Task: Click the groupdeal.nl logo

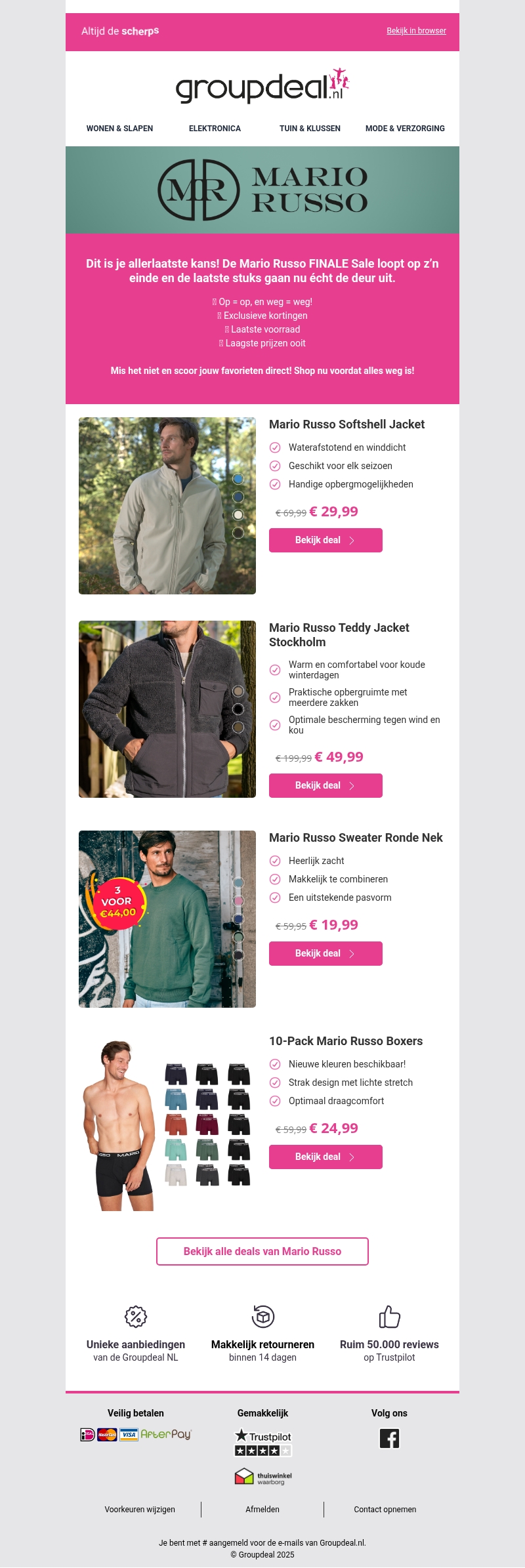Action: pyautogui.click(x=262, y=86)
